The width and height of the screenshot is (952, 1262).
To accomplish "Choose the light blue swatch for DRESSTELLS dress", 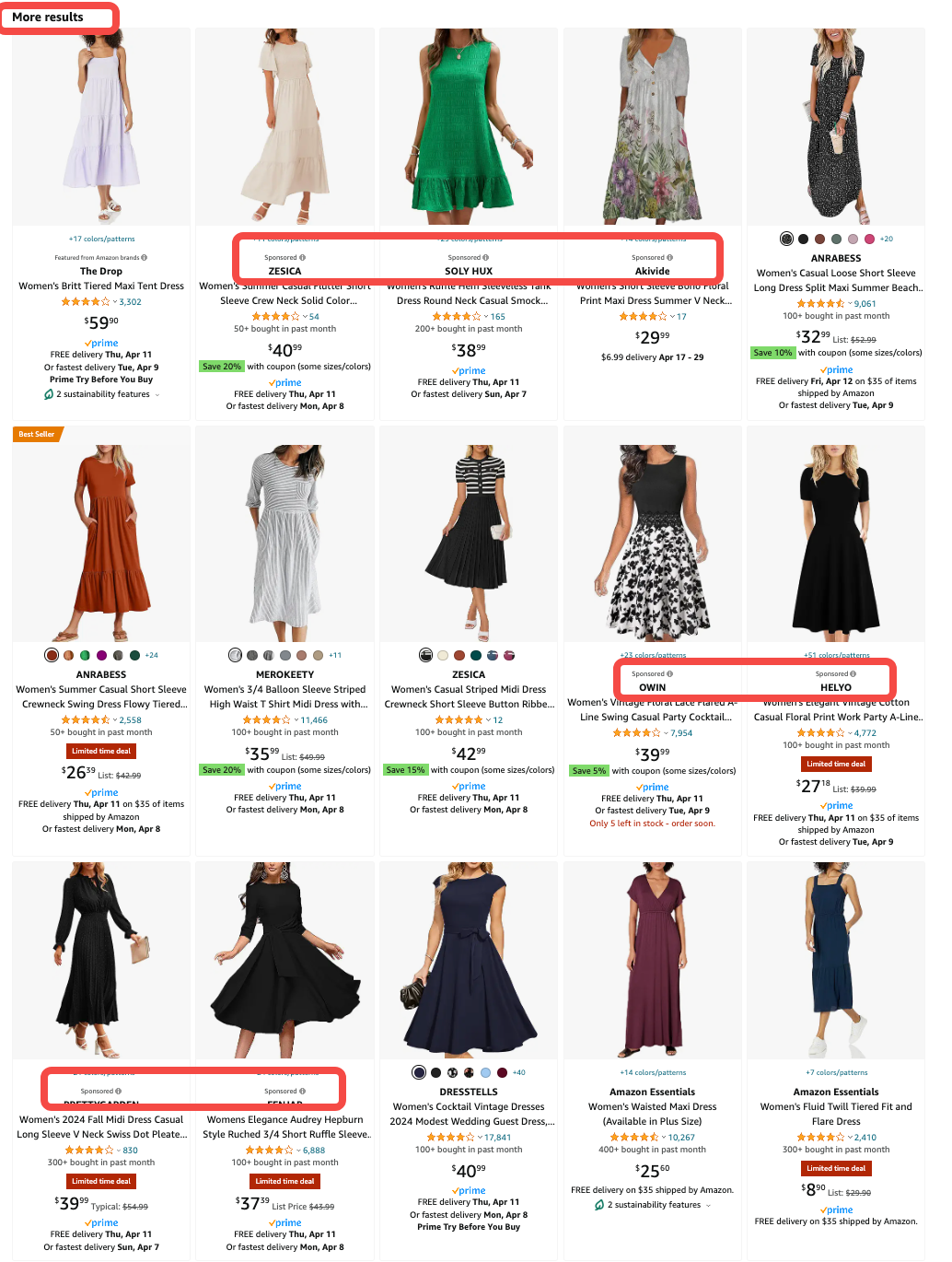I will pyautogui.click(x=485, y=1073).
